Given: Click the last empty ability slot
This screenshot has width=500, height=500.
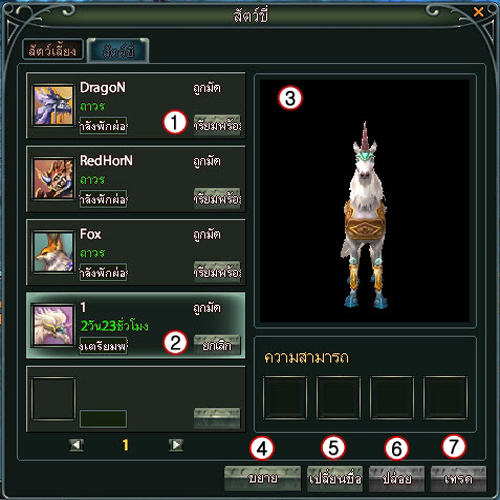Looking at the screenshot, I should [x=445, y=397].
